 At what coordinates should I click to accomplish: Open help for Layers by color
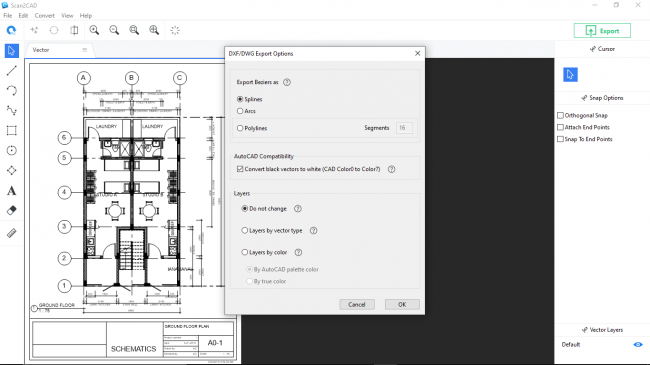pos(298,252)
